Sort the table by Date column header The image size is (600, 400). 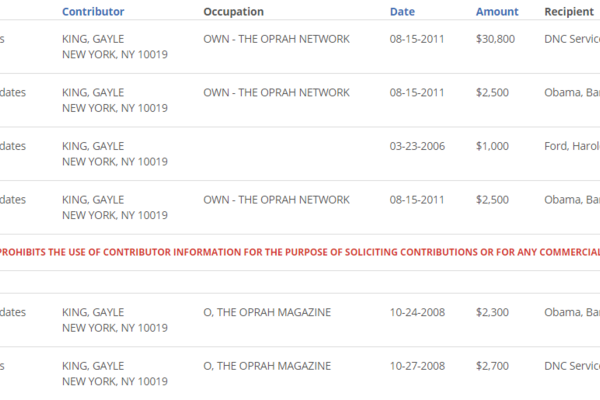402,12
